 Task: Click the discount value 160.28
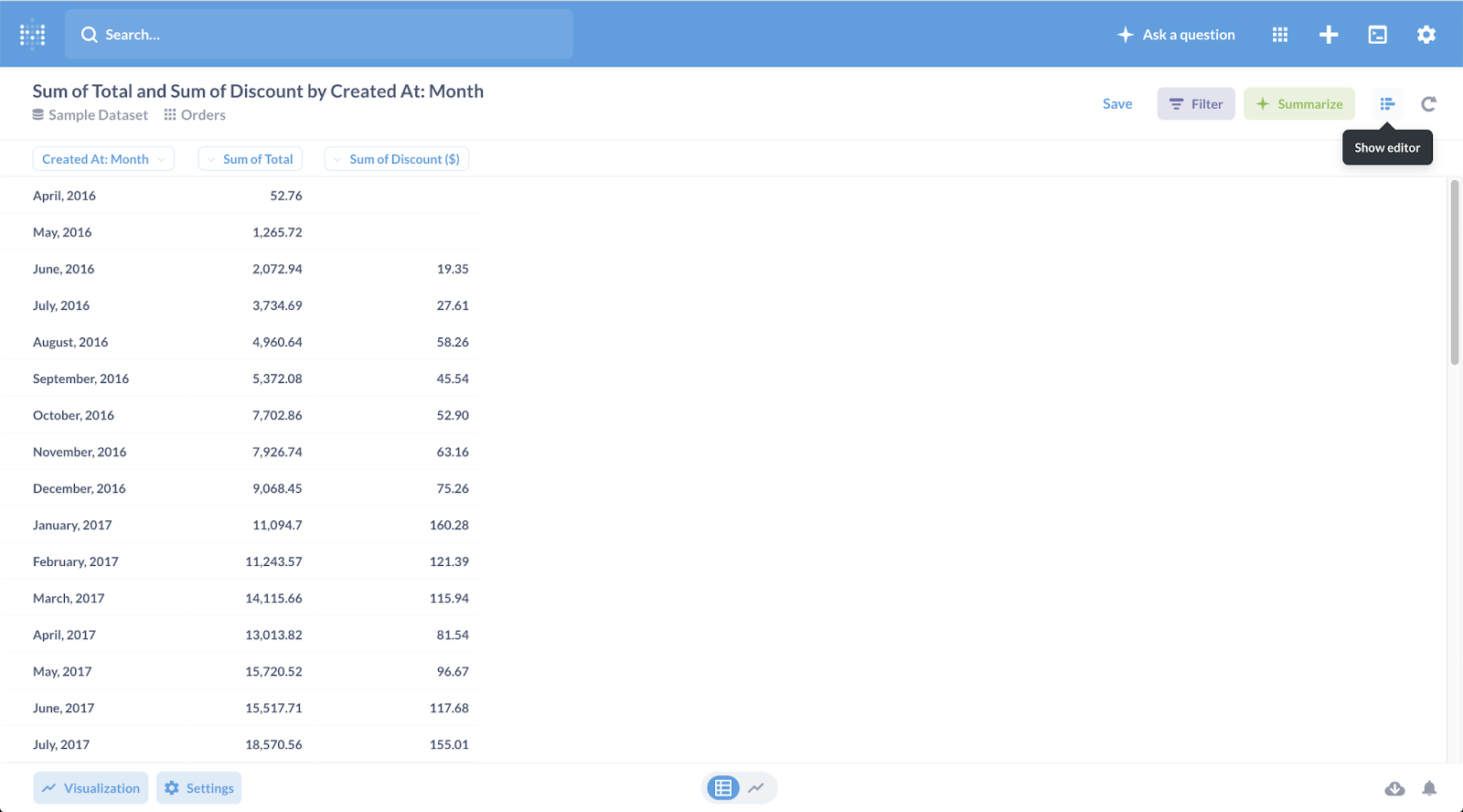coord(449,525)
